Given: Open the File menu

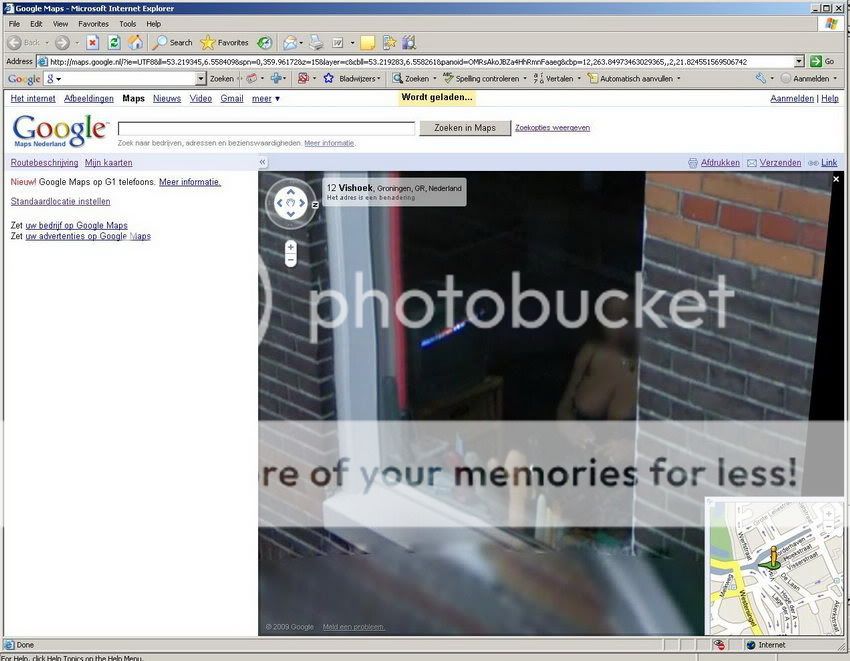Looking at the screenshot, I should 14,24.
